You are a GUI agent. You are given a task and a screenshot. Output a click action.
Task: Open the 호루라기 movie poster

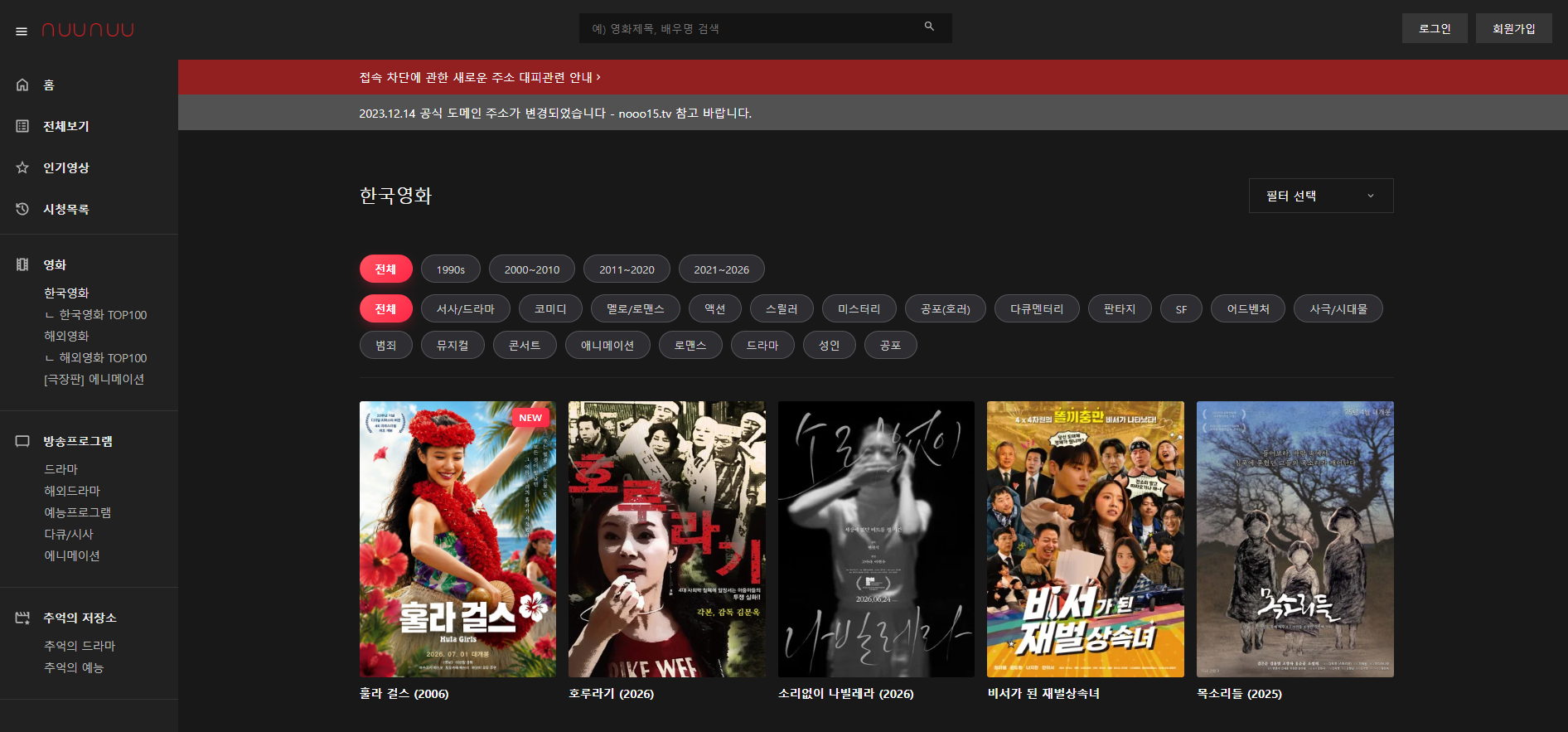667,539
